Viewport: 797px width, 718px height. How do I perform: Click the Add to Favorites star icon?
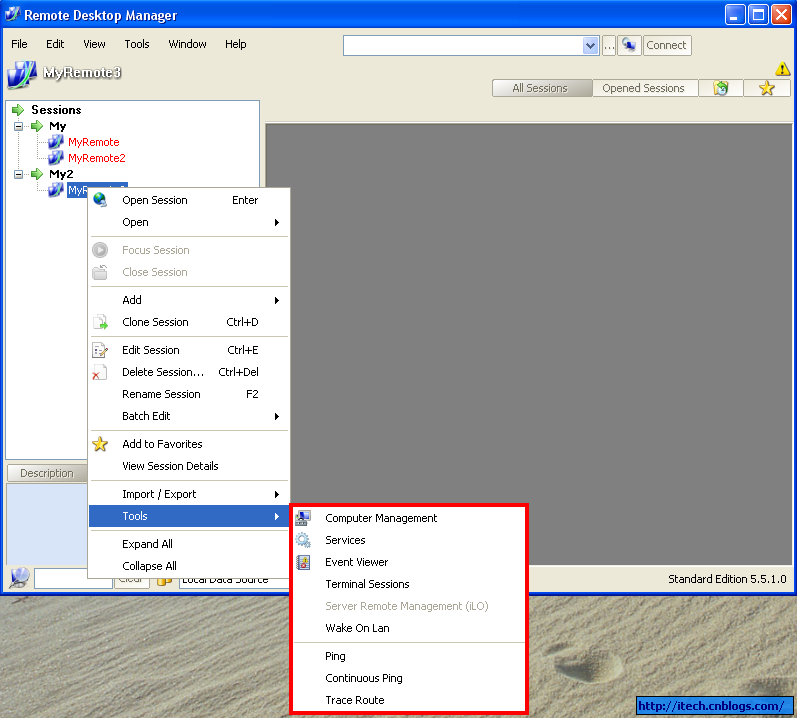click(100, 444)
